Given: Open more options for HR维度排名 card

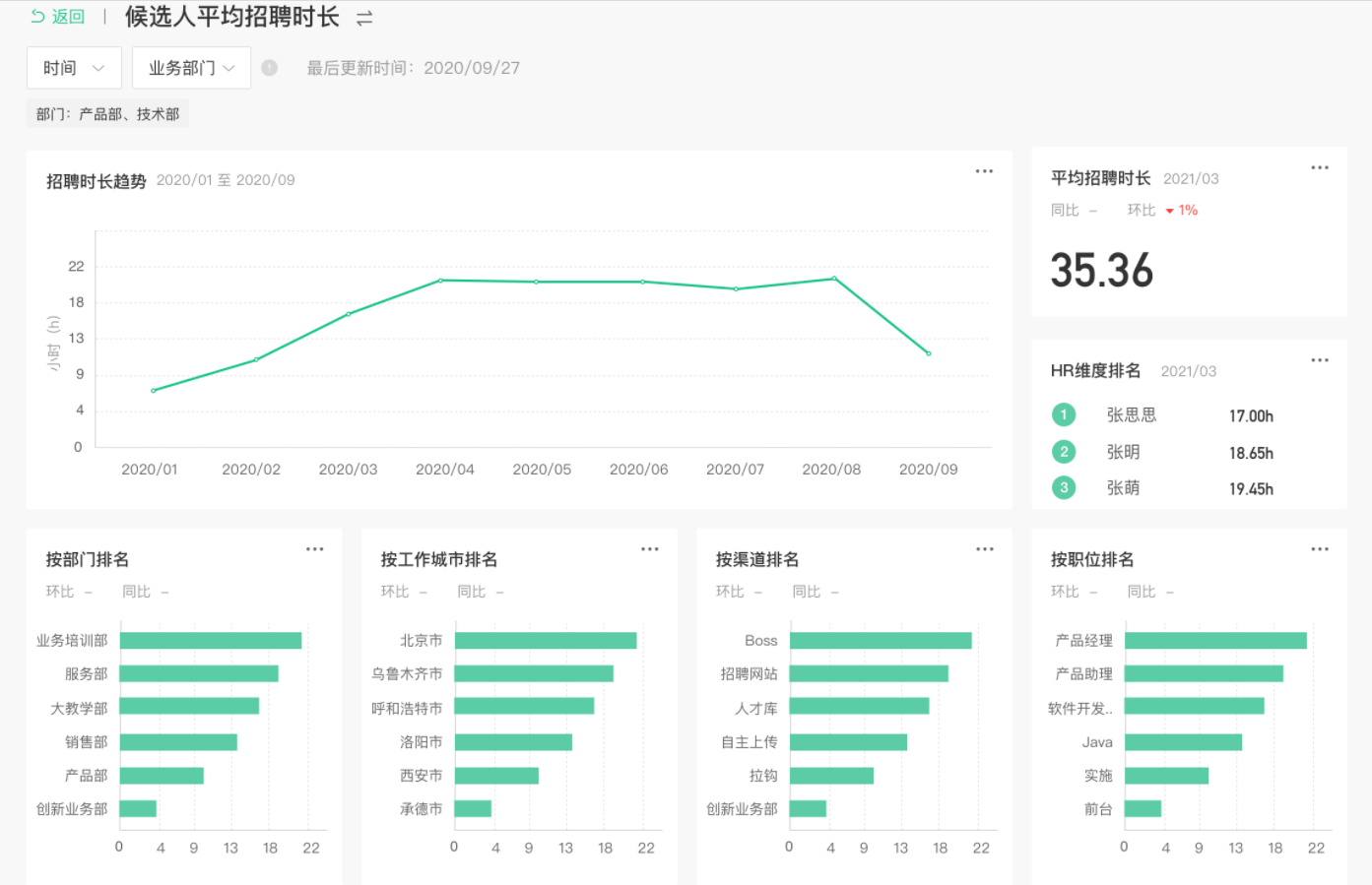Looking at the screenshot, I should pos(1320,360).
